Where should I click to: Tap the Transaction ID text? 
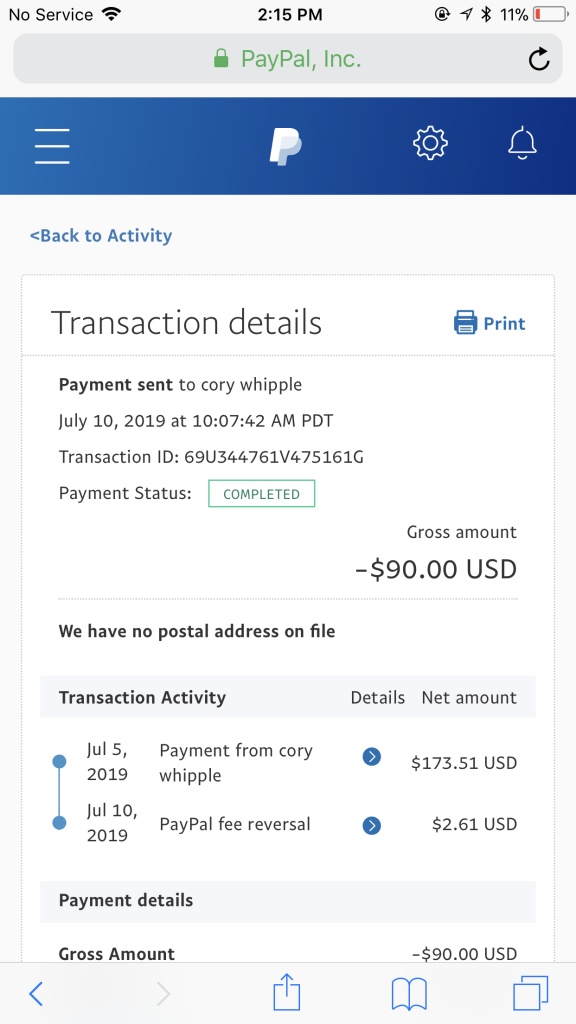211,457
